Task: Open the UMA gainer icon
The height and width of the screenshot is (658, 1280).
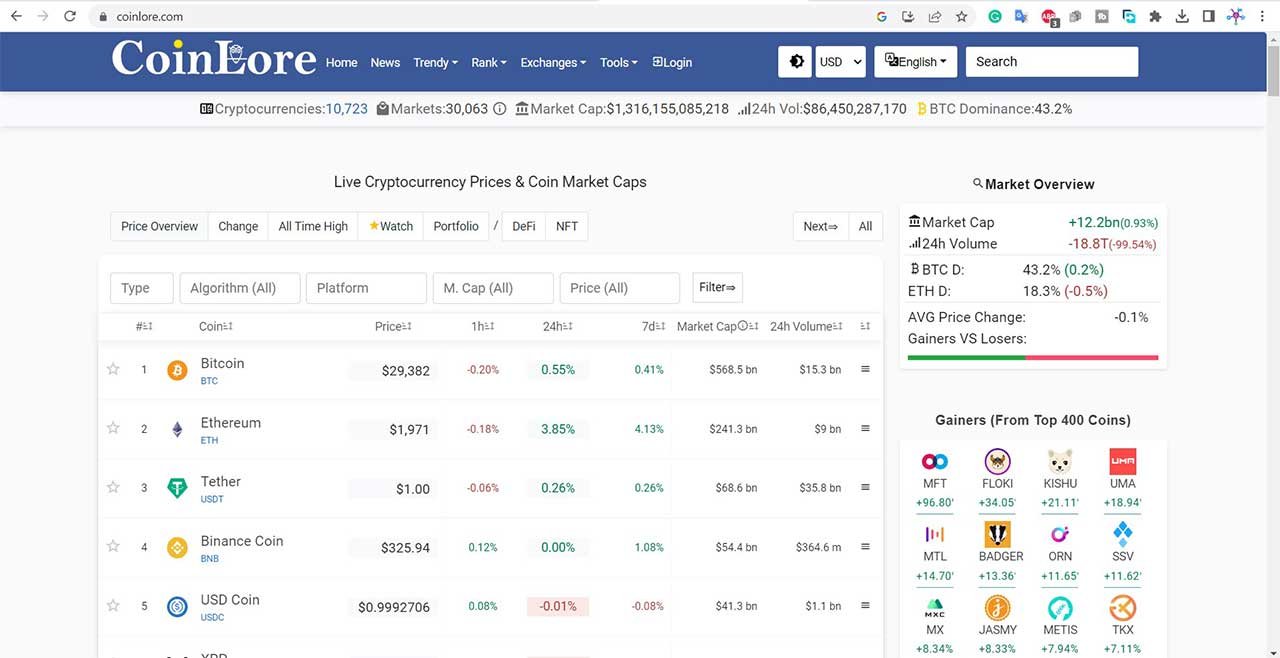Action: [x=1123, y=461]
